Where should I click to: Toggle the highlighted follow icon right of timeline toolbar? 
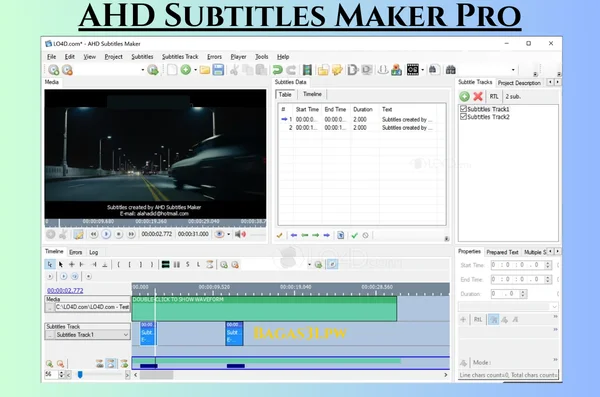332,265
